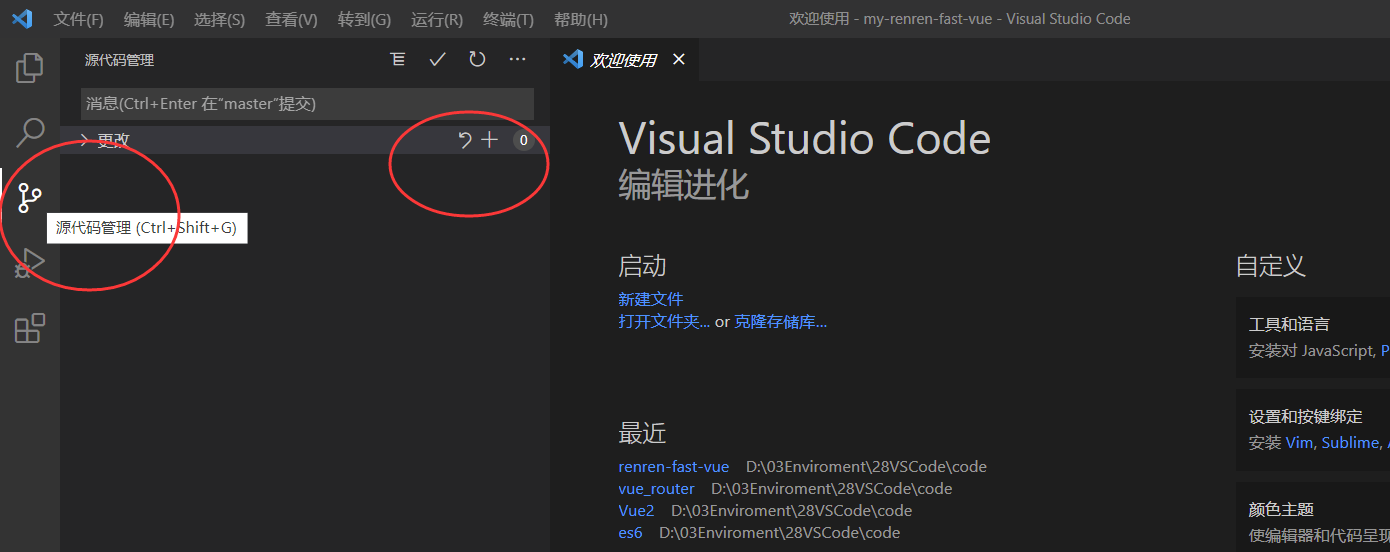This screenshot has height=552, width=1390.
Task: Toggle tree view in source control header
Action: click(x=398, y=60)
